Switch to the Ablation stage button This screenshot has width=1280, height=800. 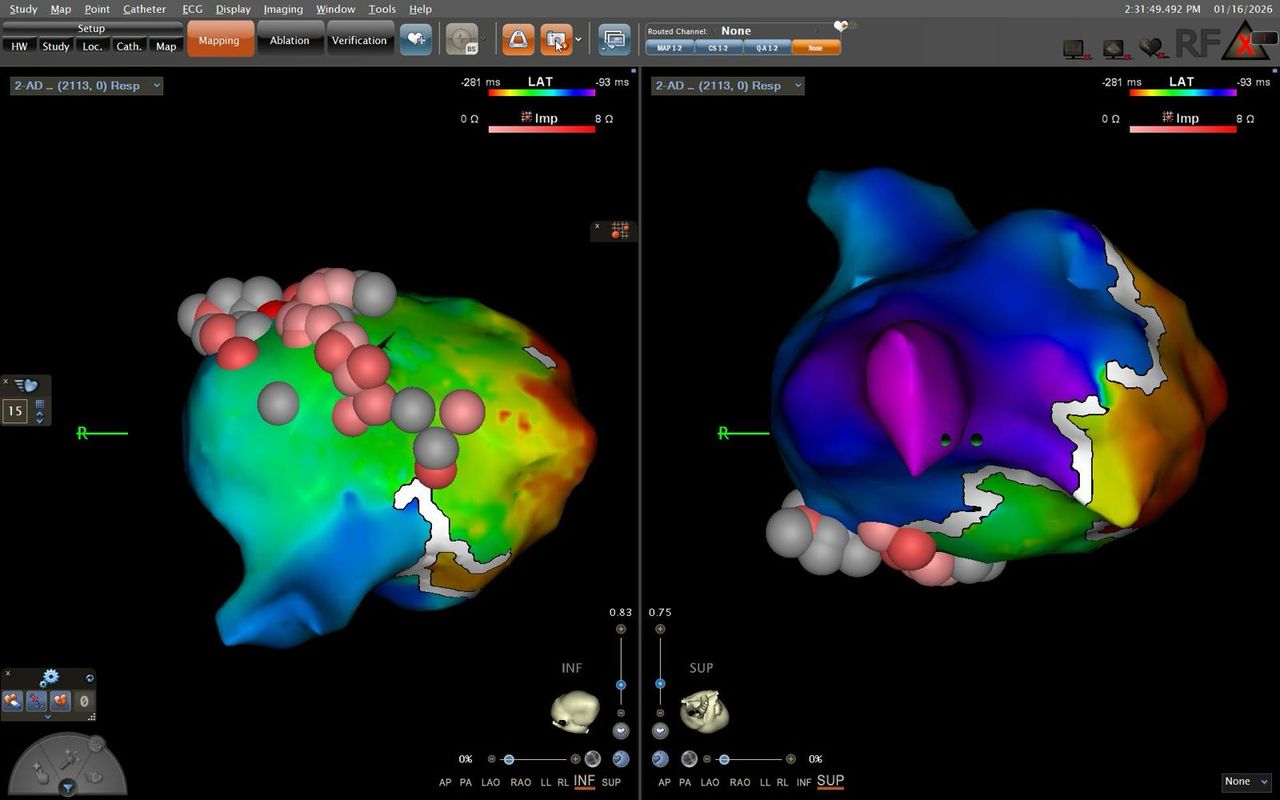[x=289, y=40]
